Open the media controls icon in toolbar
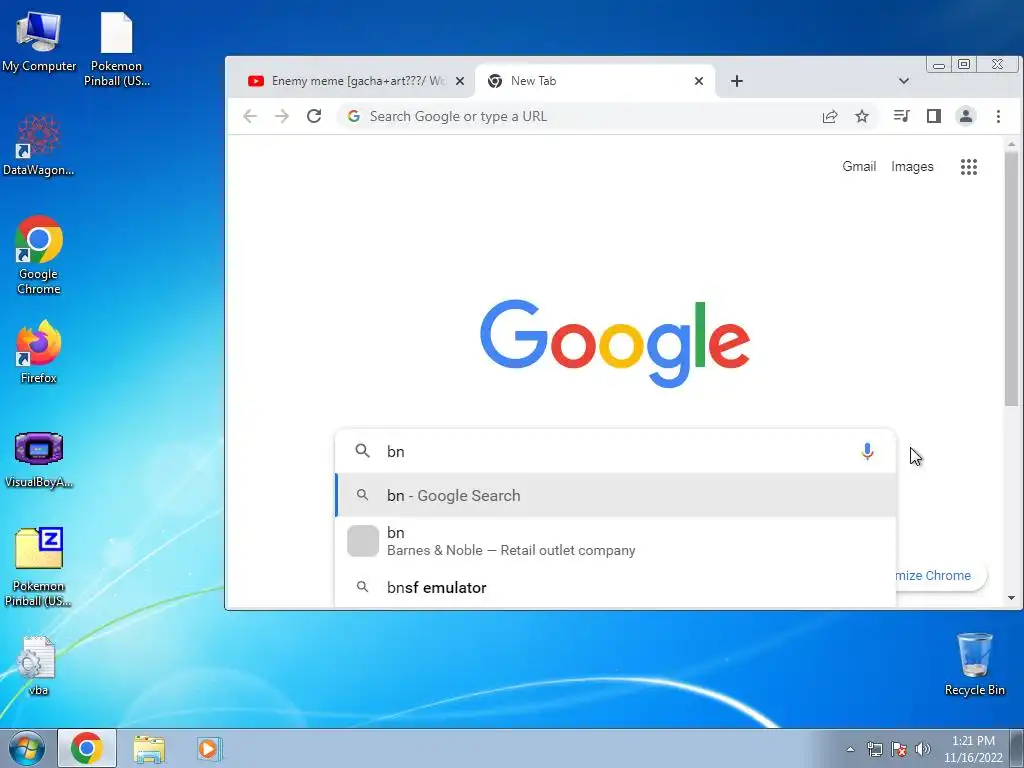 click(902, 116)
